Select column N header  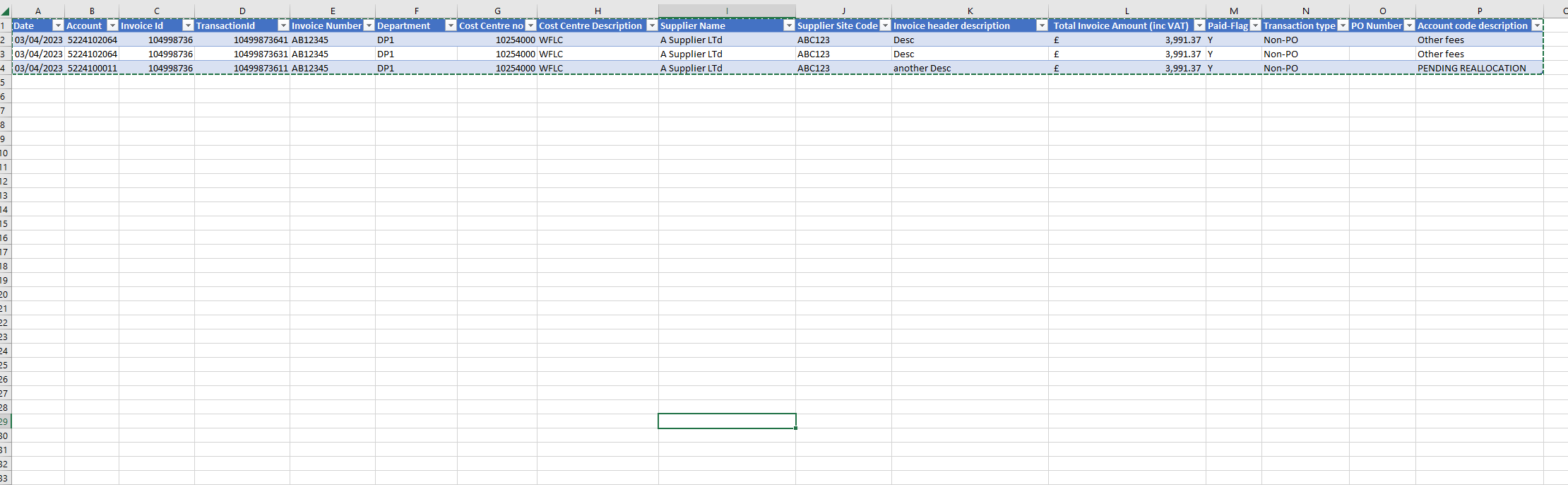(1305, 11)
